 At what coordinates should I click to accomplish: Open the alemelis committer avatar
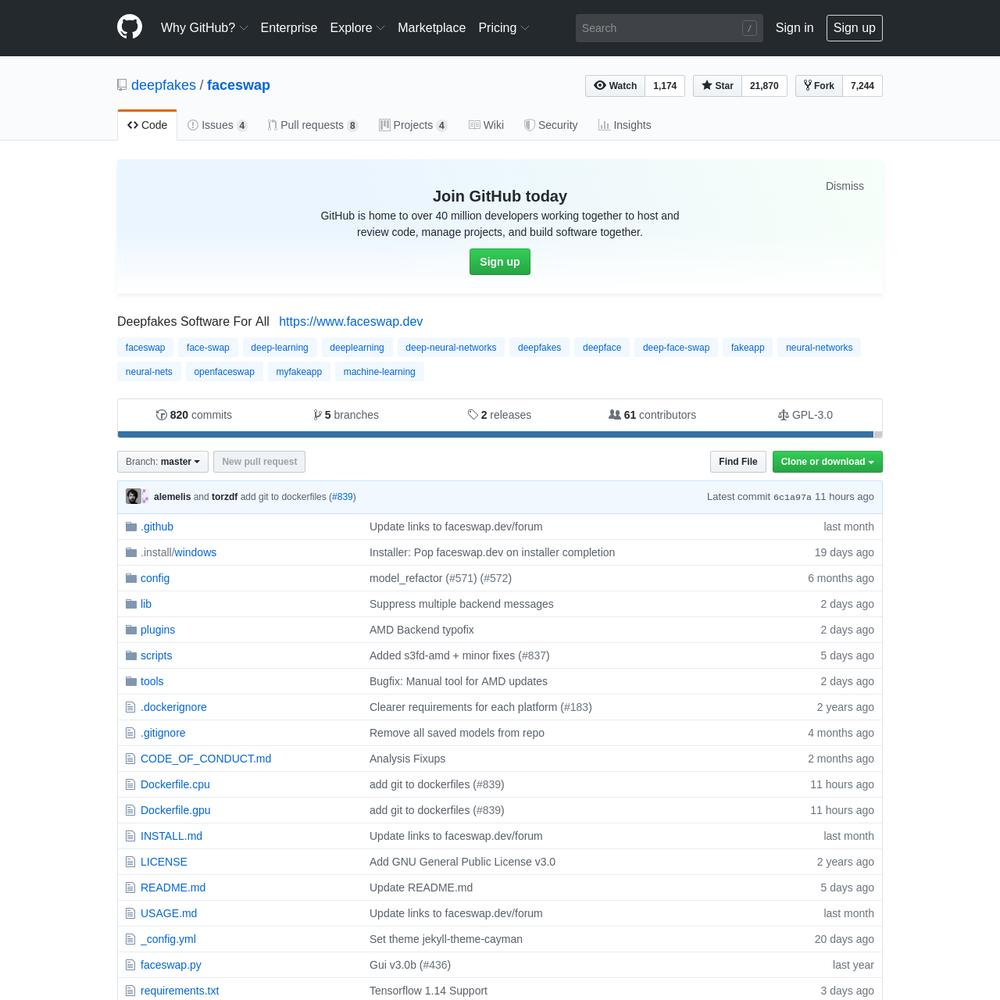pos(133,496)
